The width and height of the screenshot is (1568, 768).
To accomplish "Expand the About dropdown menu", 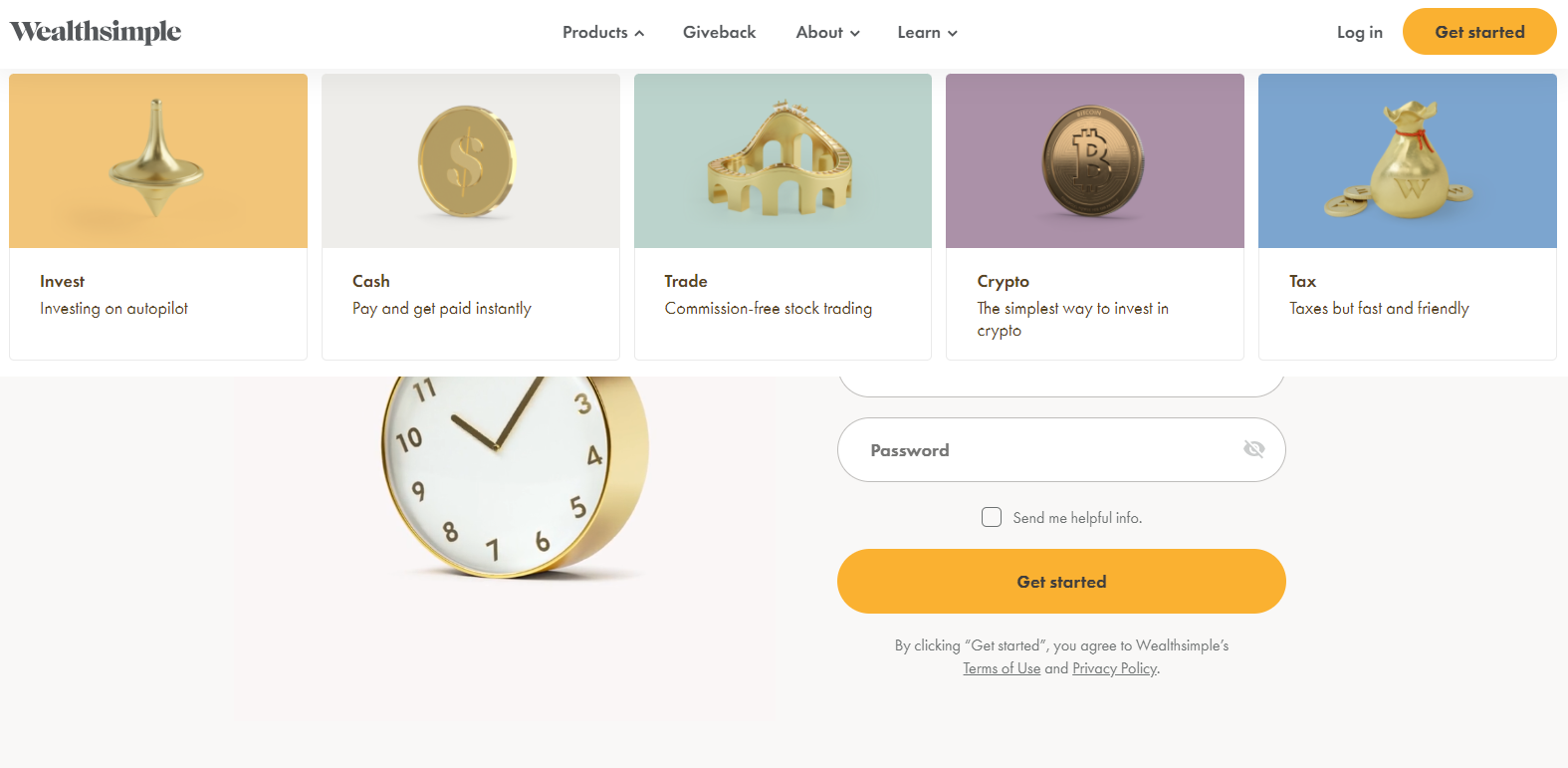I will coord(827,33).
